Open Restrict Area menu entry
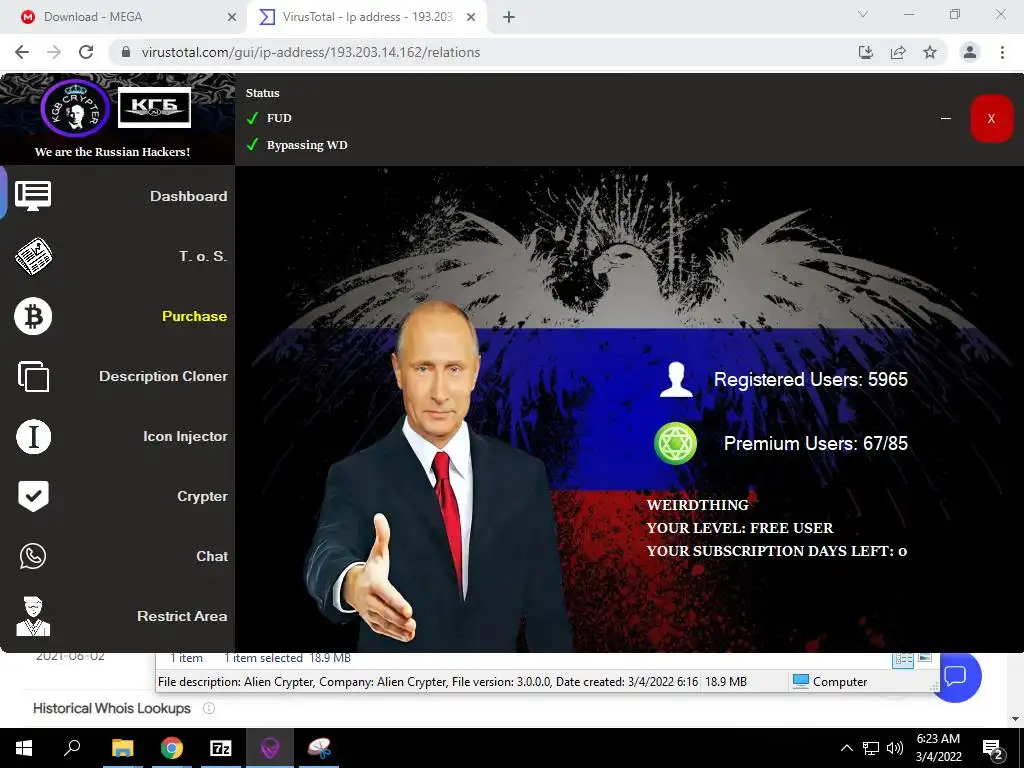Image resolution: width=1024 pixels, height=768 pixels. tap(182, 616)
